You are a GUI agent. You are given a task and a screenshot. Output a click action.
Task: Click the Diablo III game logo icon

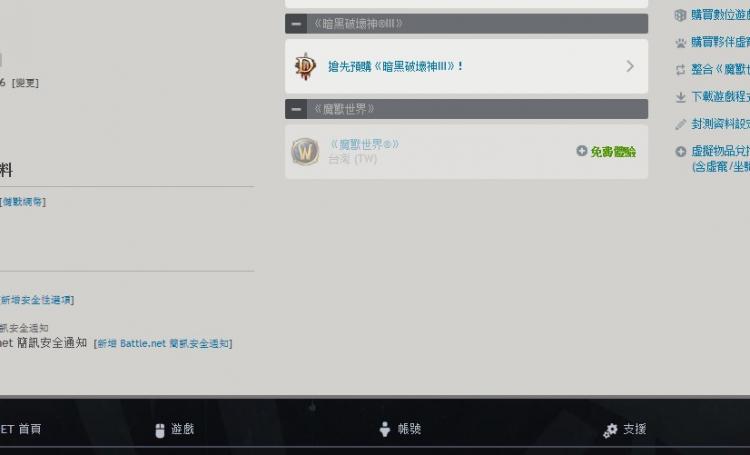pyautogui.click(x=305, y=67)
